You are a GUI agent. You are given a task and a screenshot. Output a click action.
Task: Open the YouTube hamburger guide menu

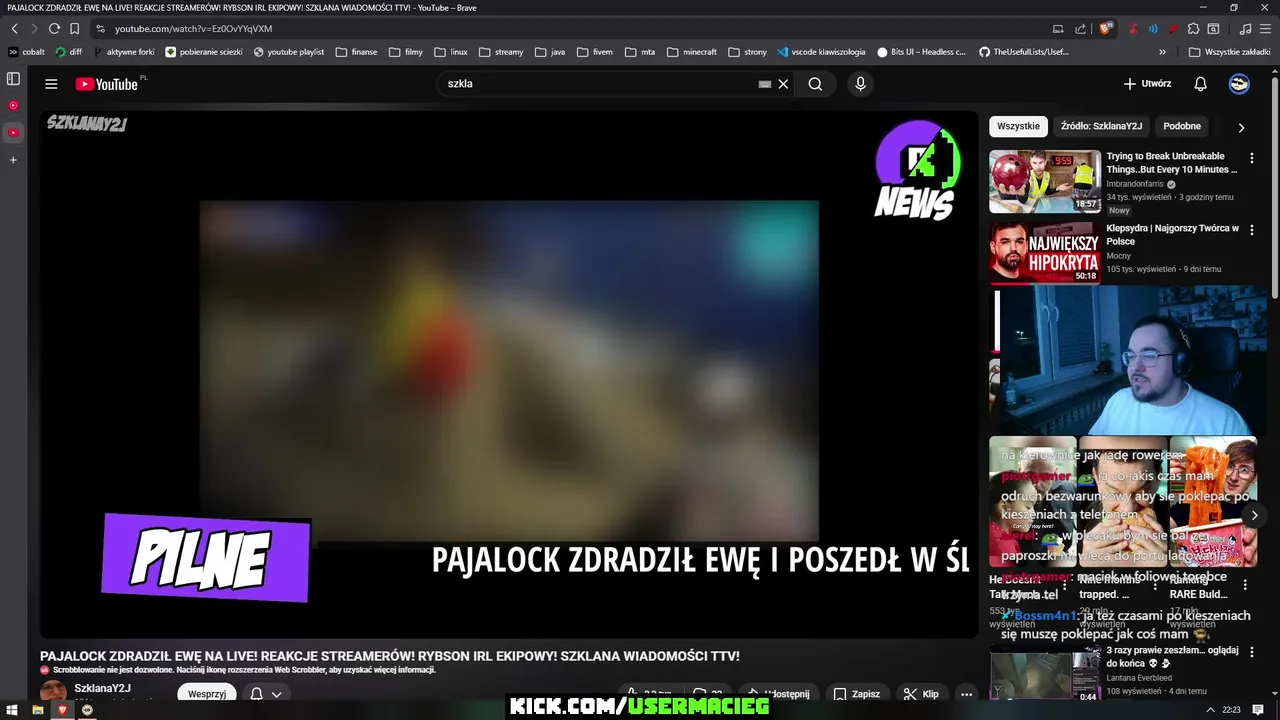pos(51,84)
